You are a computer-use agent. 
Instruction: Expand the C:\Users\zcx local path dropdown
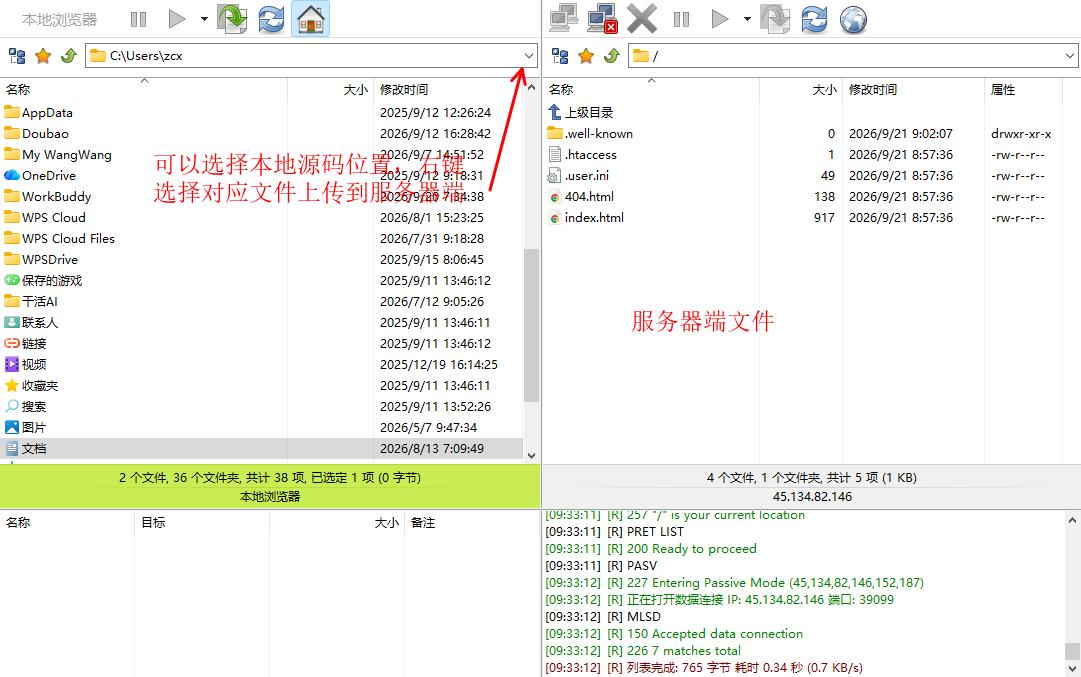tap(529, 56)
